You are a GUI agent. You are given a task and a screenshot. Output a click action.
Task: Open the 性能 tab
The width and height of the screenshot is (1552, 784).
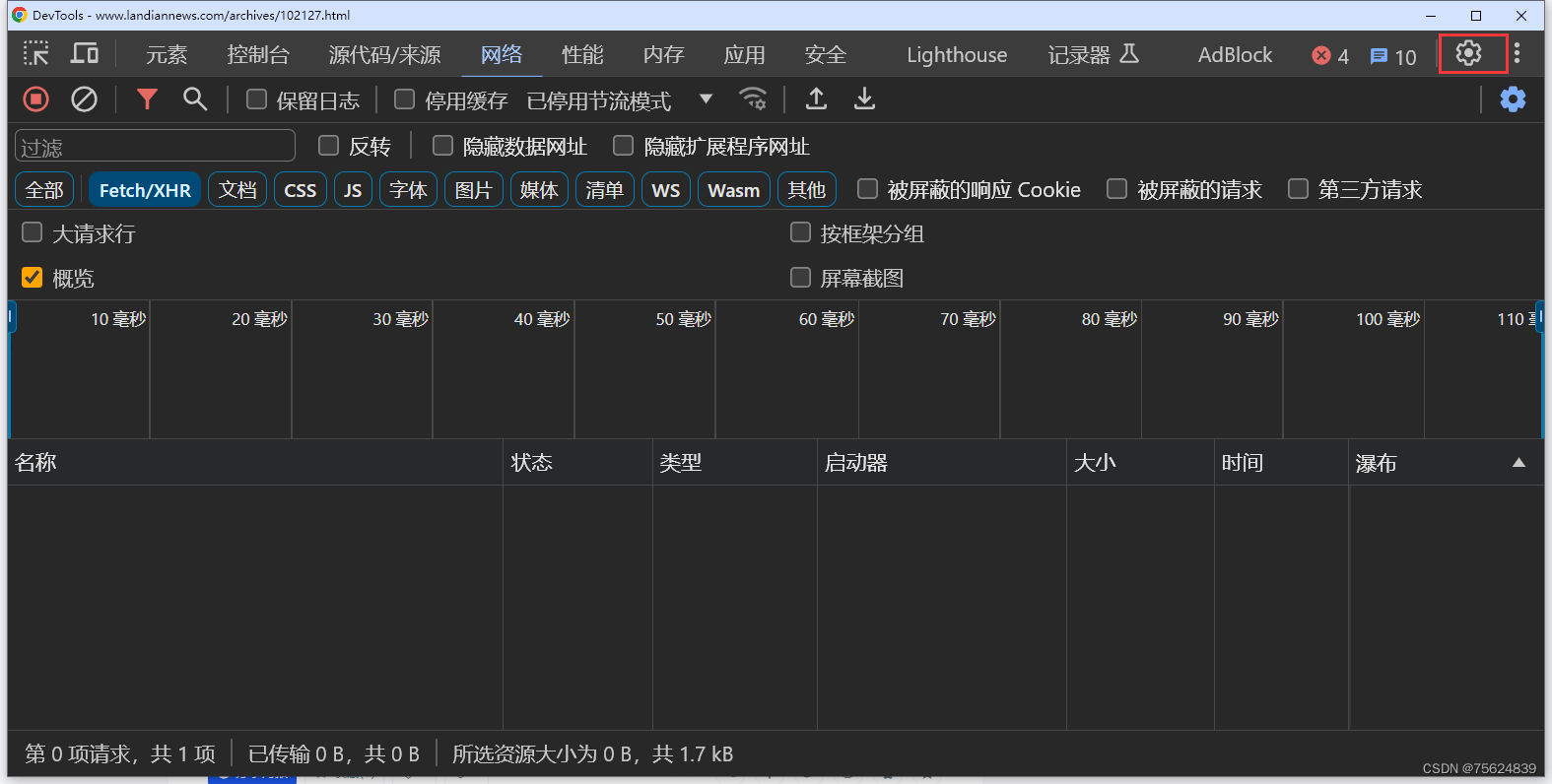582,55
